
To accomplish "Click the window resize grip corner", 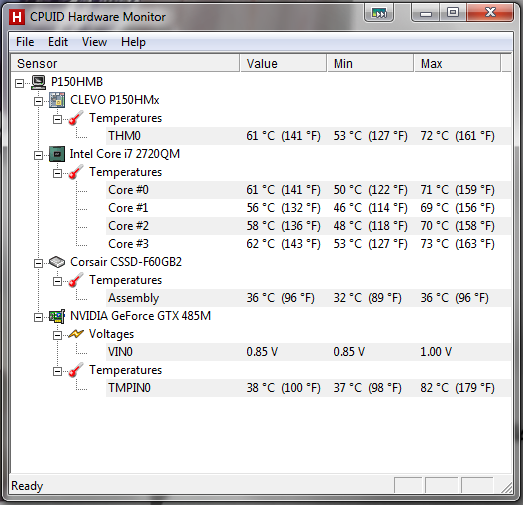I will [507, 487].
